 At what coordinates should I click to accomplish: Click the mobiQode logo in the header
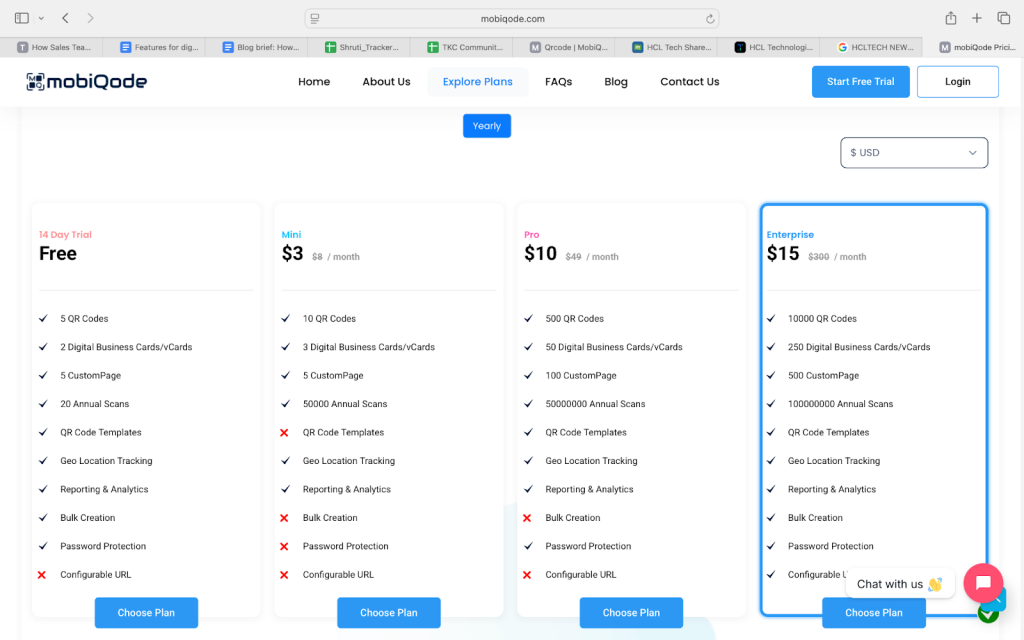point(86,82)
